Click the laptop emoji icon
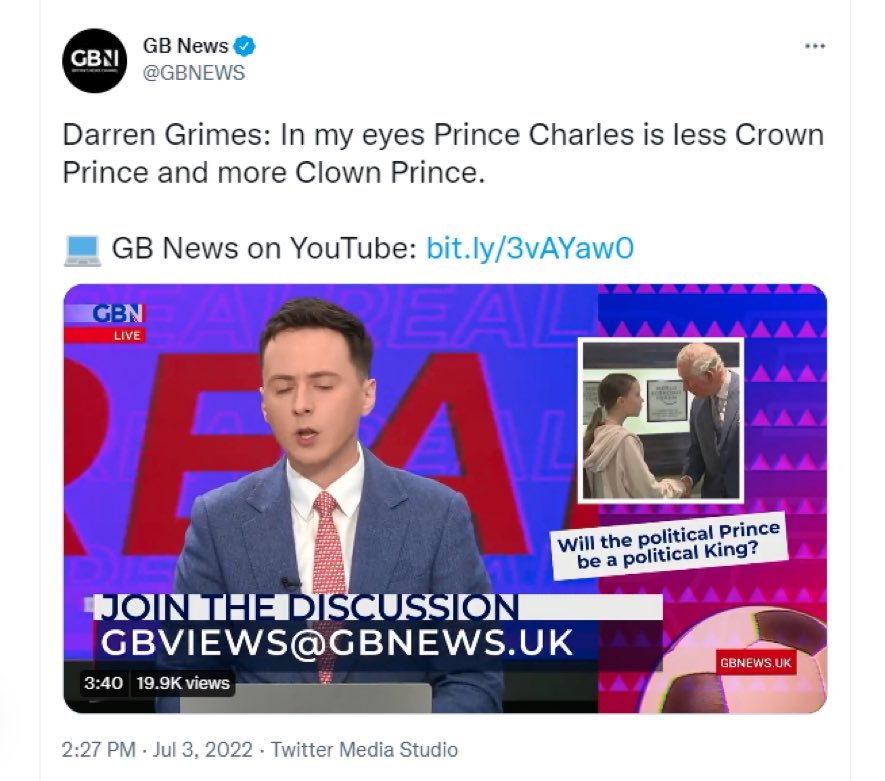Viewport: 885px width, 781px height. [82, 250]
